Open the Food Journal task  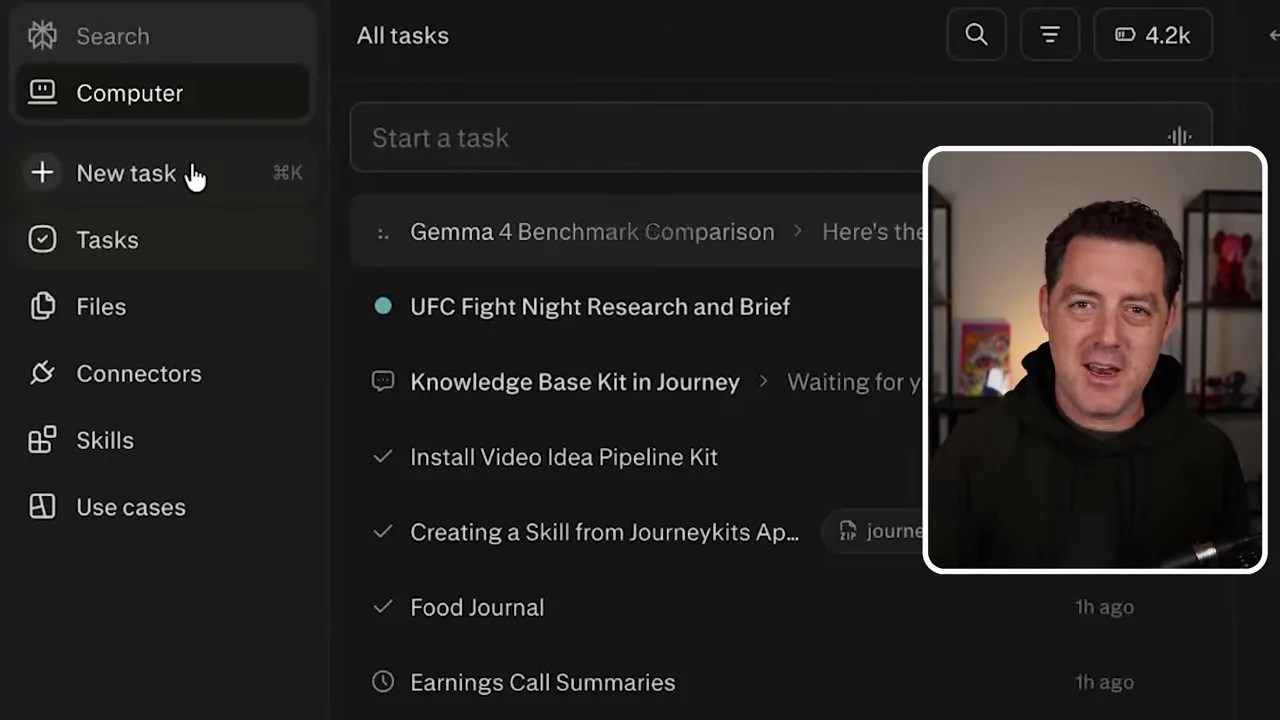tap(477, 607)
